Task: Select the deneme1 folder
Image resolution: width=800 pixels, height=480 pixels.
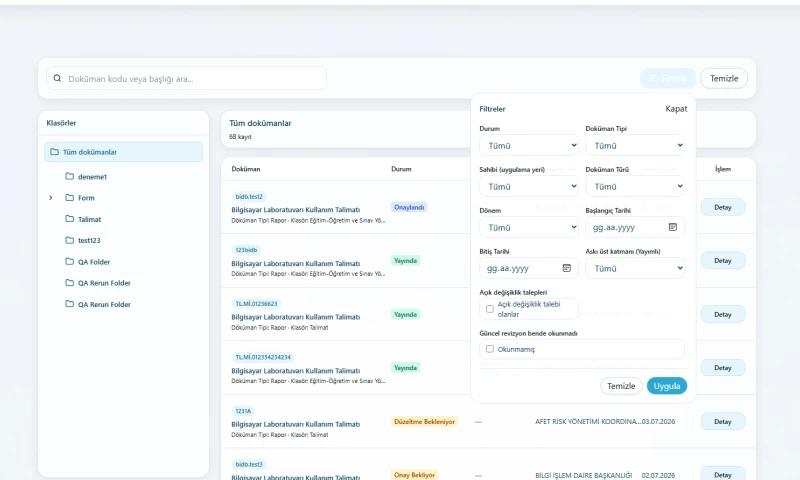Action: pos(92,177)
